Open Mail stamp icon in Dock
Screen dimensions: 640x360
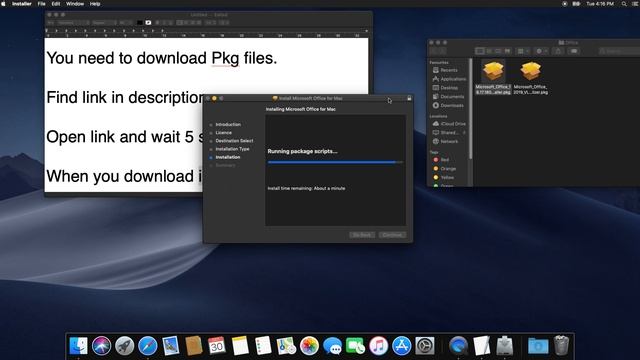171,346
